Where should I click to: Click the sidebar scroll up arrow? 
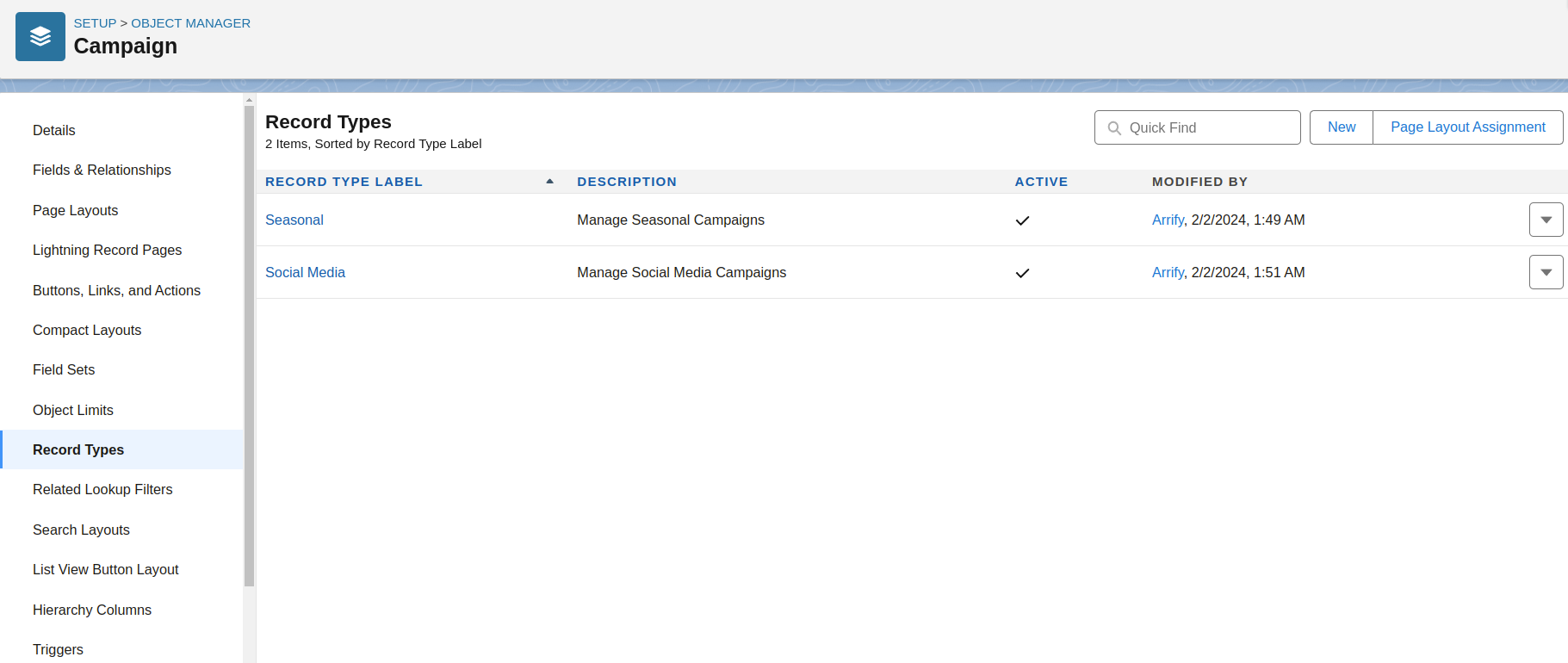(249, 100)
